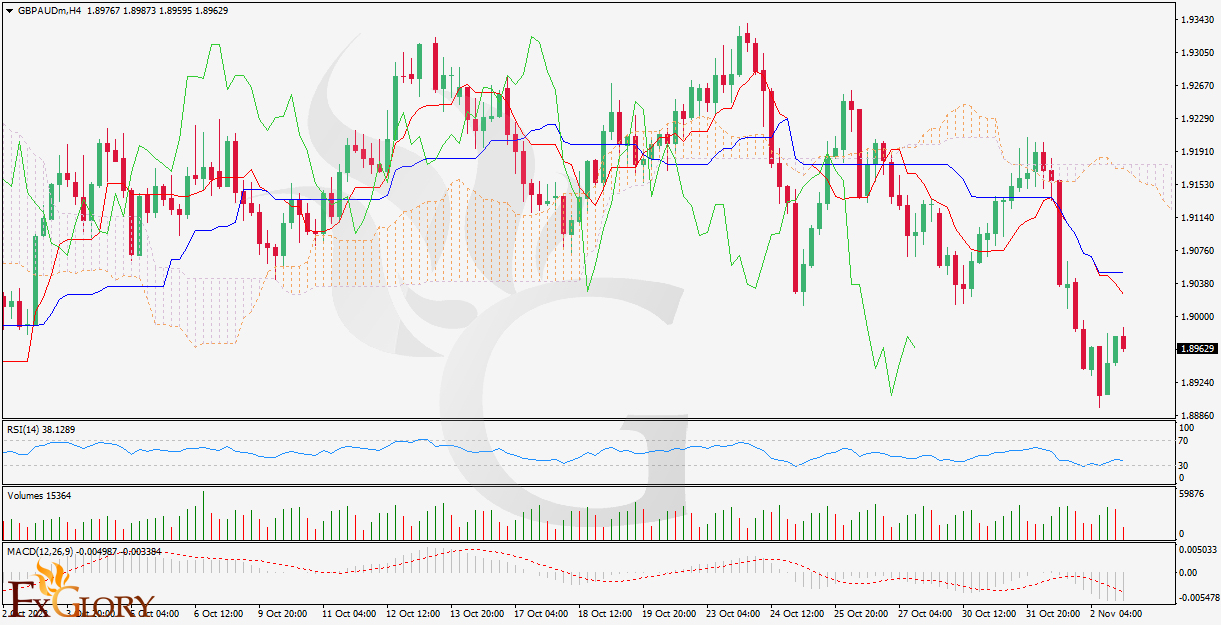The width and height of the screenshot is (1221, 625).
Task: Click the 12 Oct 12:00 time label
Action: [413, 612]
